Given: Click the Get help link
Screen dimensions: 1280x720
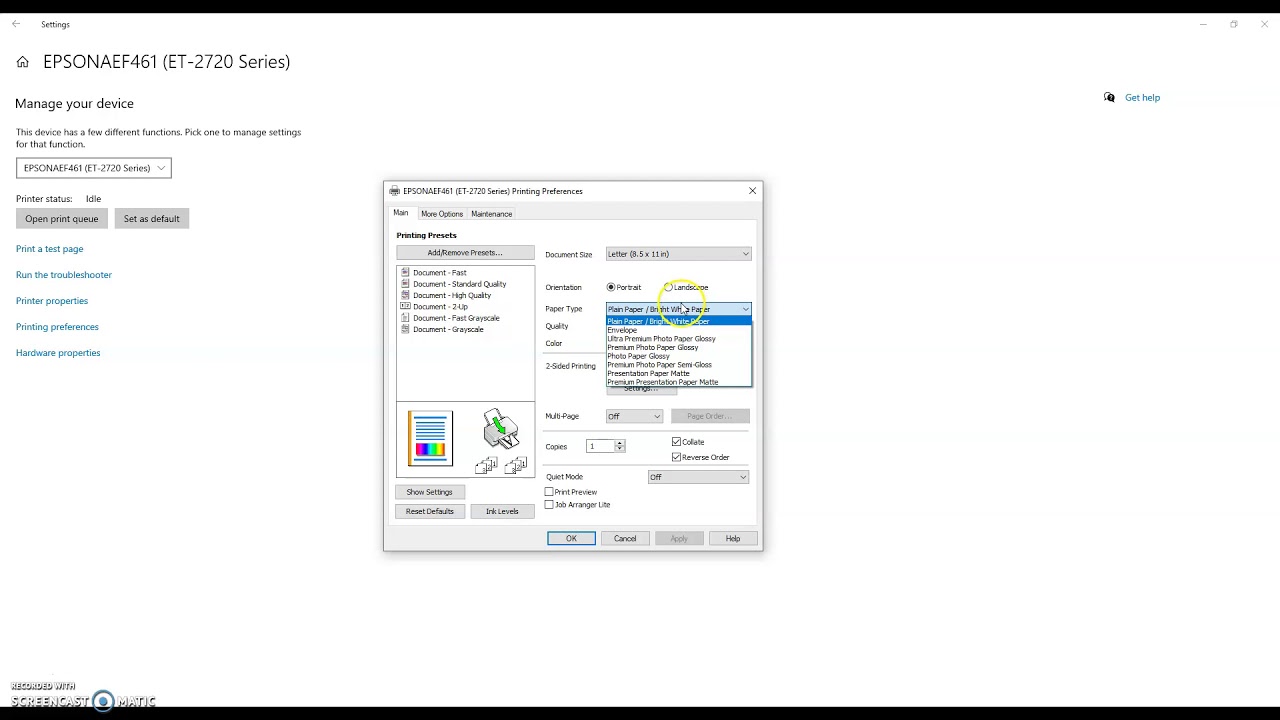Looking at the screenshot, I should pos(1142,98).
